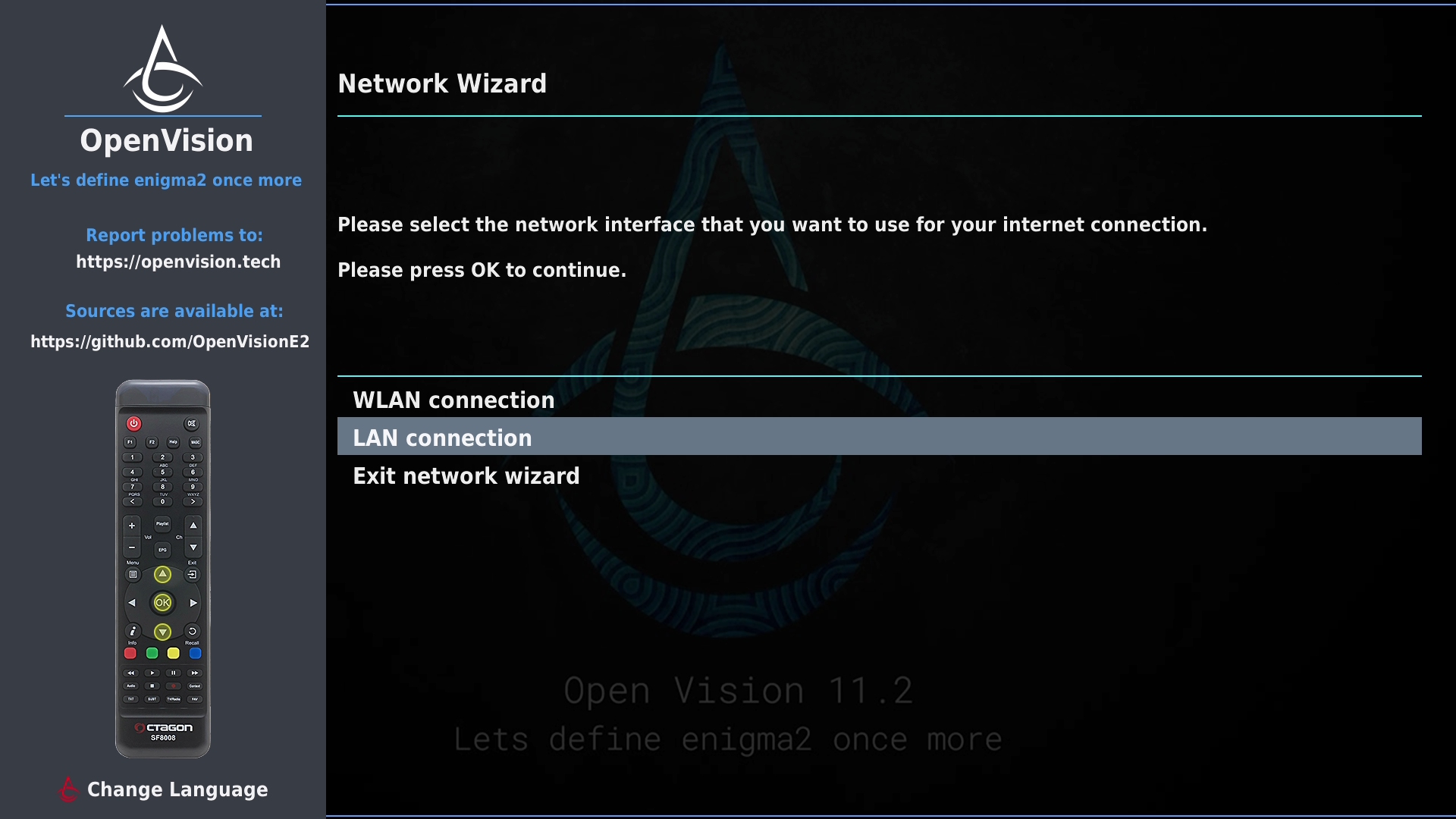The width and height of the screenshot is (1456, 819).
Task: Click the highlighted up arrow on remote
Action: click(162, 574)
